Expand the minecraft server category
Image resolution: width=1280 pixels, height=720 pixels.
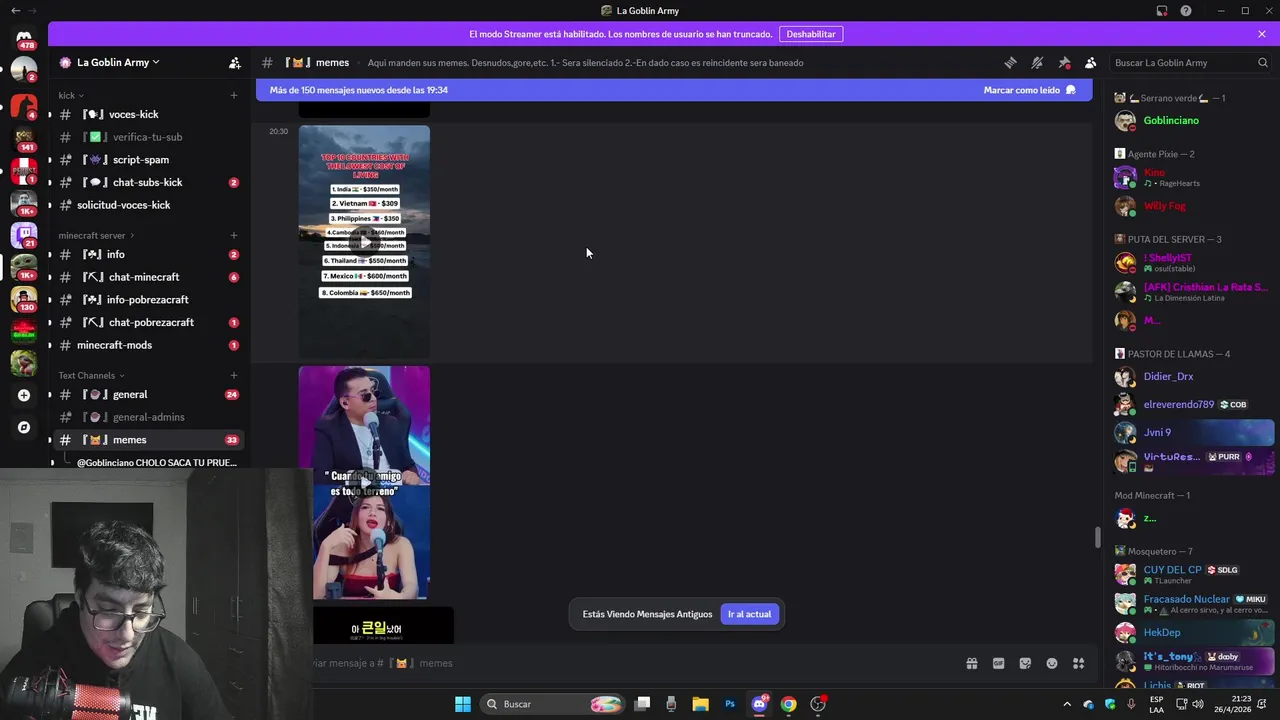(x=96, y=235)
